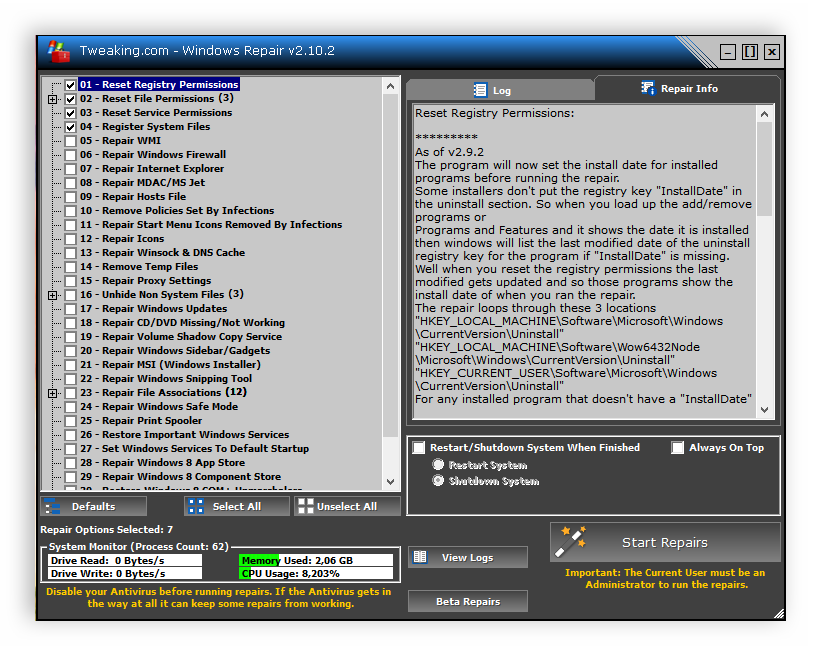Click the Log tab's document icon
The height and width of the screenshot is (656, 821).
[x=480, y=90]
